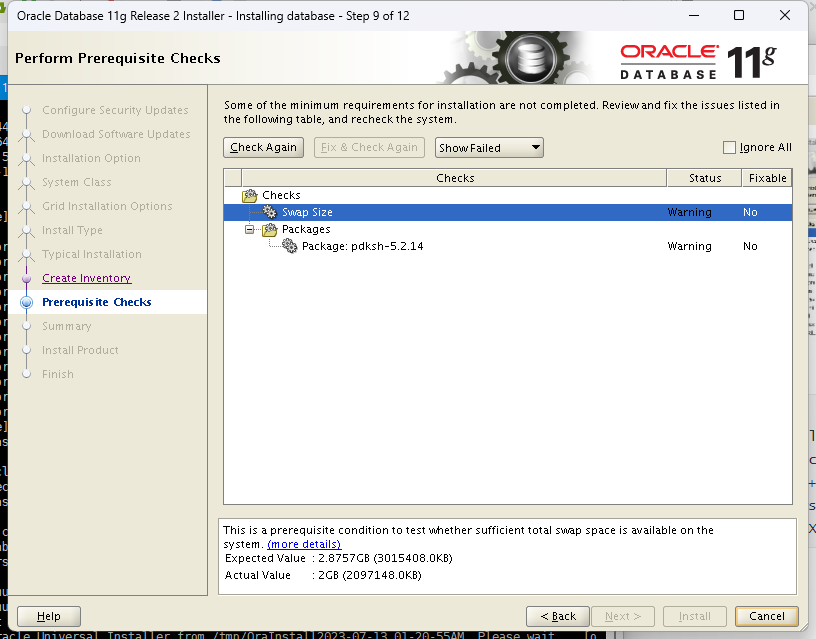Tick the Ignore All checkbox

(729, 147)
